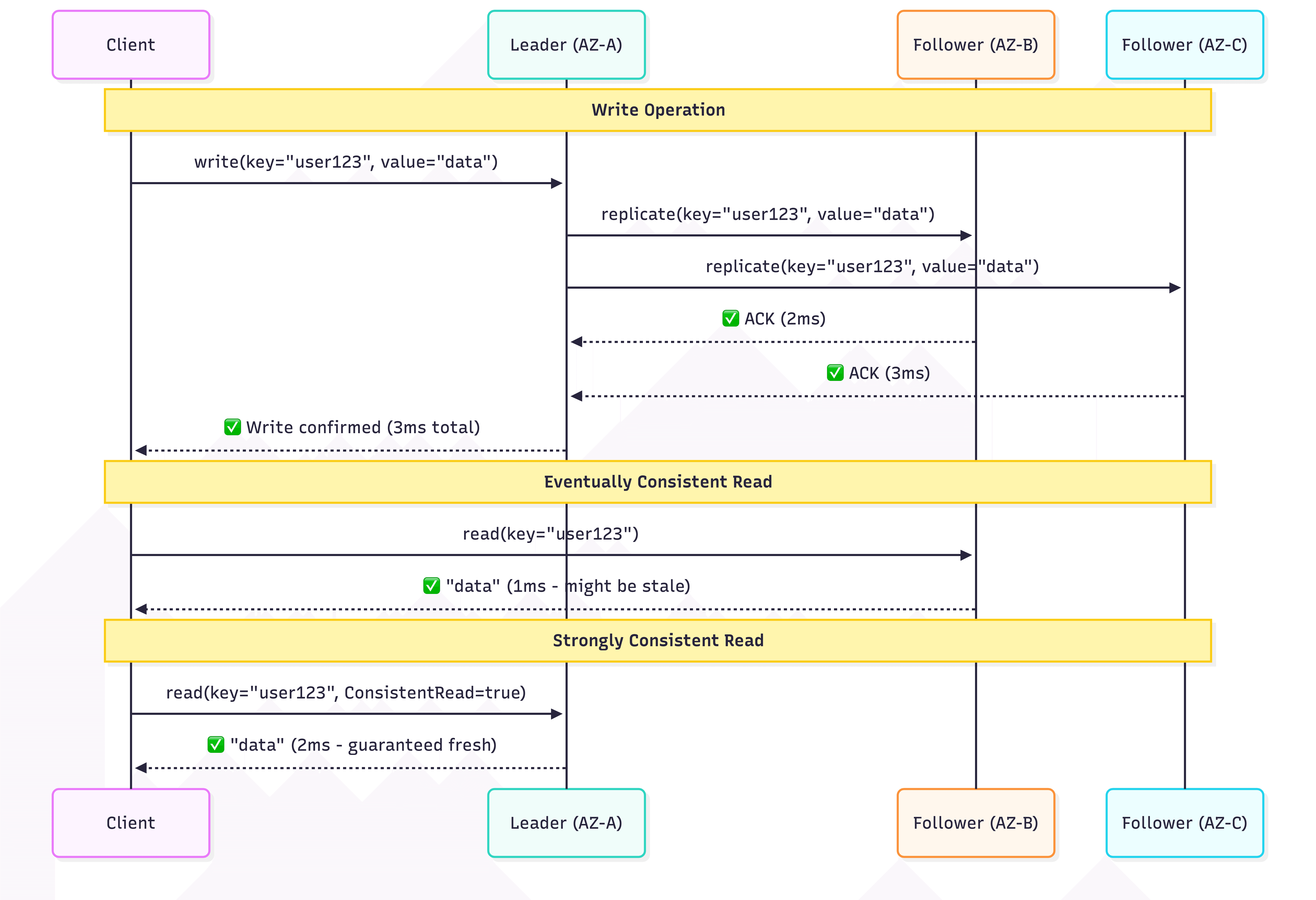Image resolution: width=1316 pixels, height=900 pixels.
Task: Click the top Follower (AZ-C) participant box
Action: point(1185,45)
